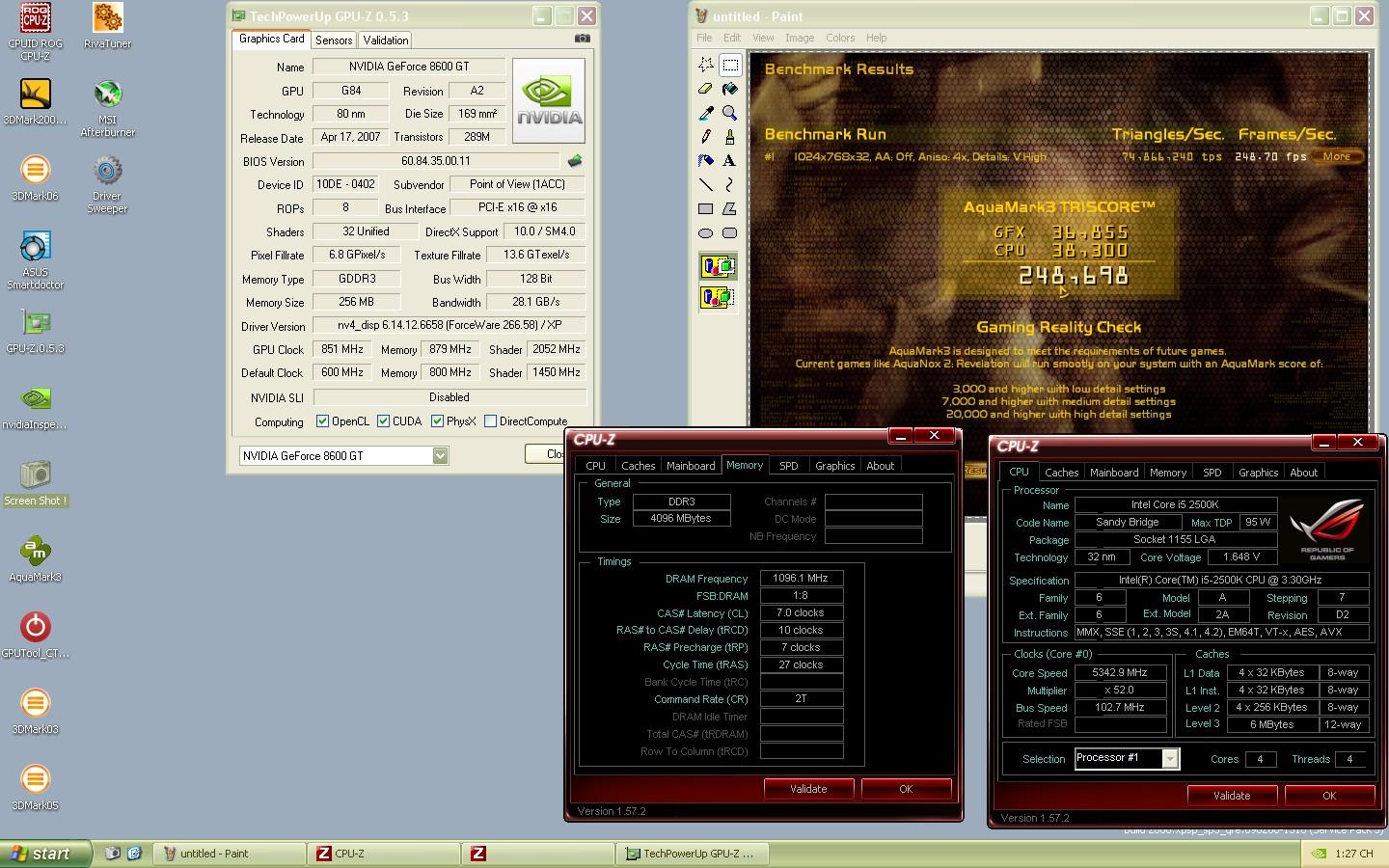This screenshot has width=1389, height=868.
Task: Open 3DMark06 desktop shortcut
Action: pos(35,178)
